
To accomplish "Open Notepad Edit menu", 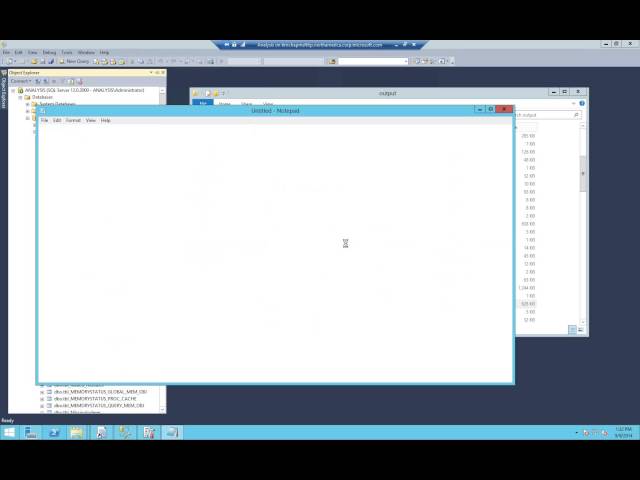I will (x=57, y=120).
